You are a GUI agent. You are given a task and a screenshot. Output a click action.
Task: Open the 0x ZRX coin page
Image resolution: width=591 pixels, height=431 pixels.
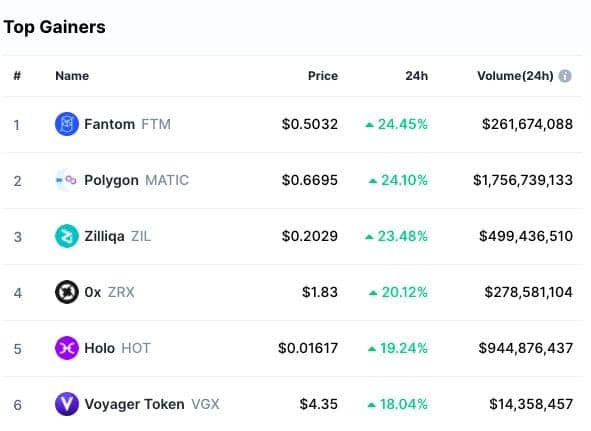tap(109, 292)
